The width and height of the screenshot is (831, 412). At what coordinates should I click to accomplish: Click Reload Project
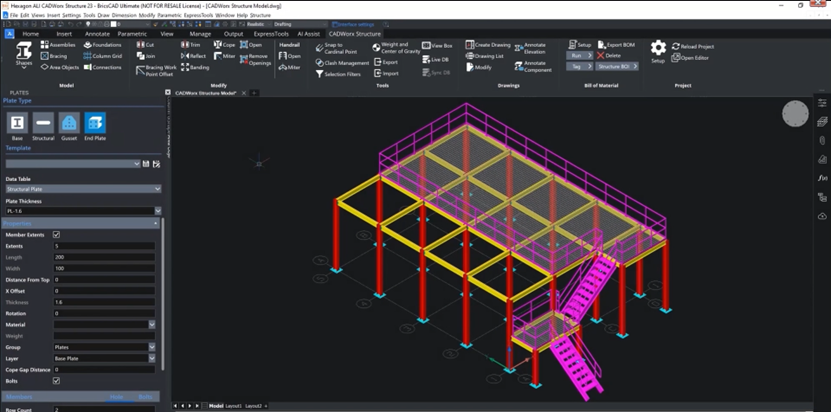tap(693, 47)
